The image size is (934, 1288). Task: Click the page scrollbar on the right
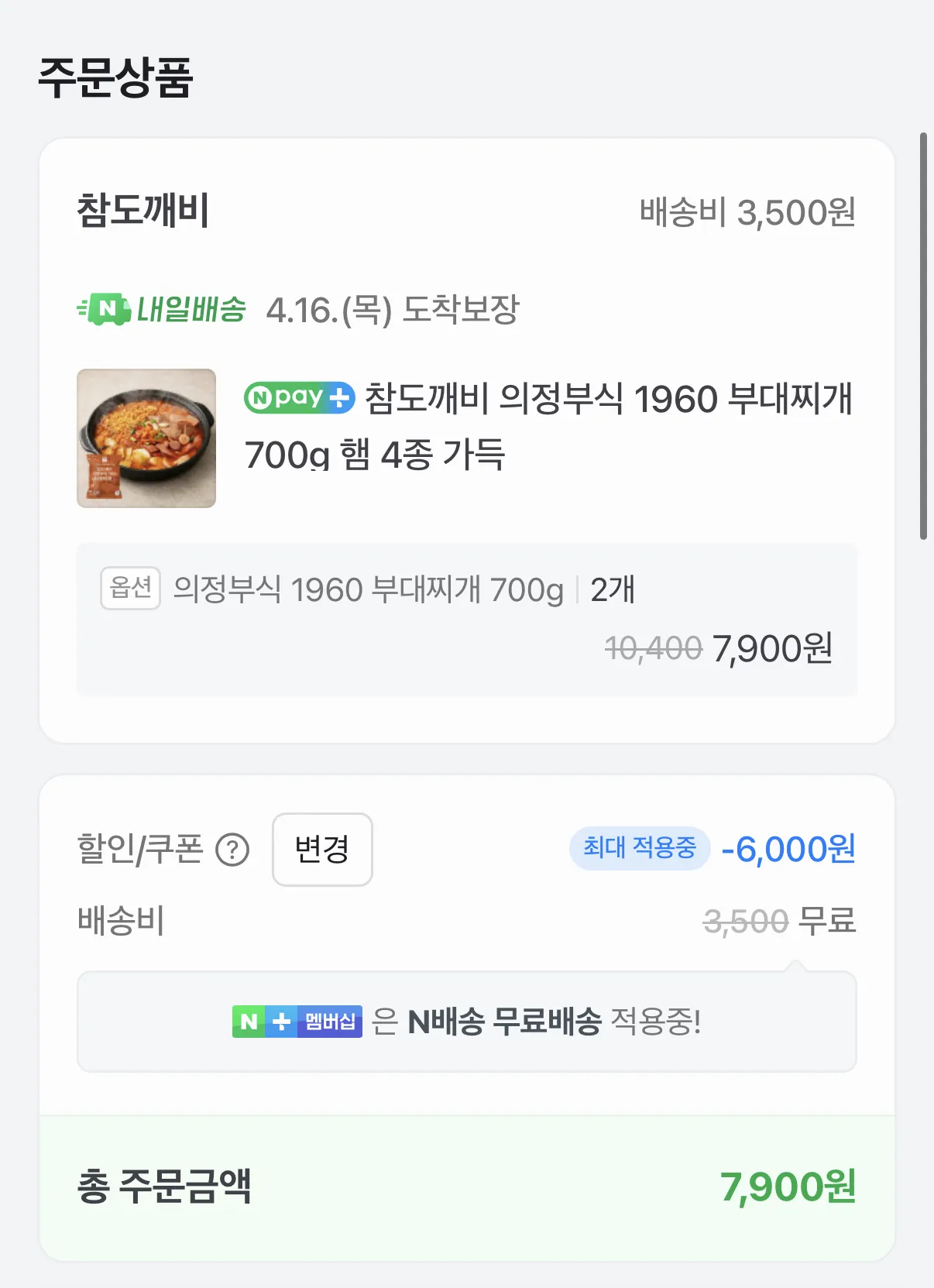923,336
